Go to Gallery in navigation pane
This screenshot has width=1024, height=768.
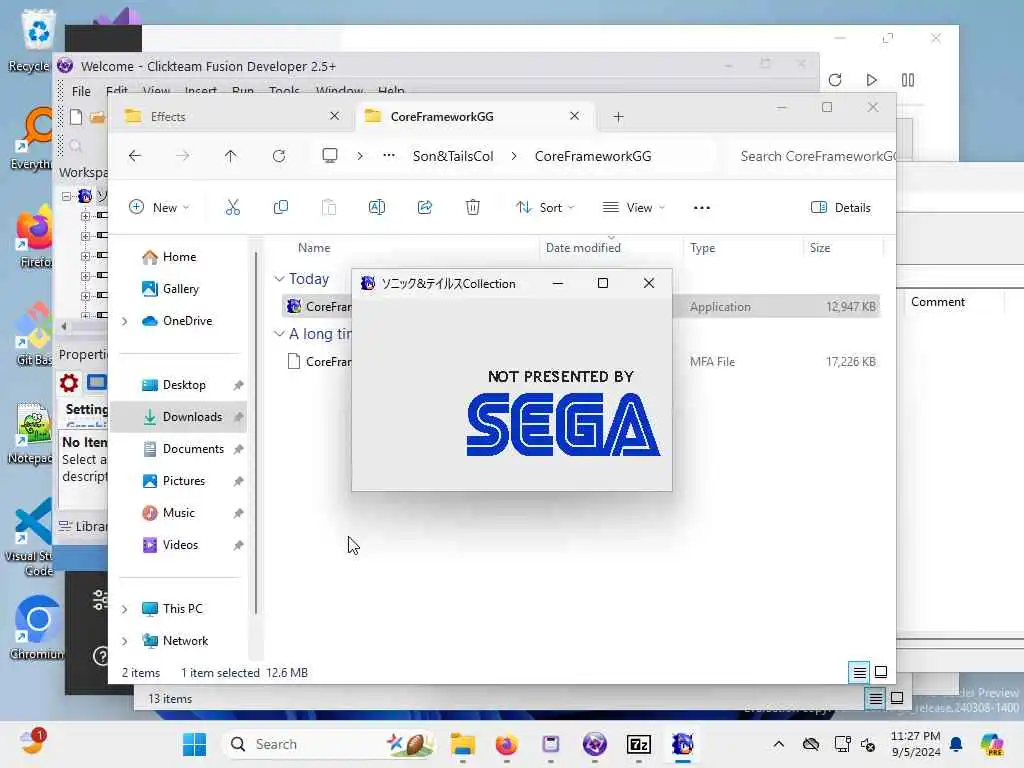pyautogui.click(x=180, y=289)
